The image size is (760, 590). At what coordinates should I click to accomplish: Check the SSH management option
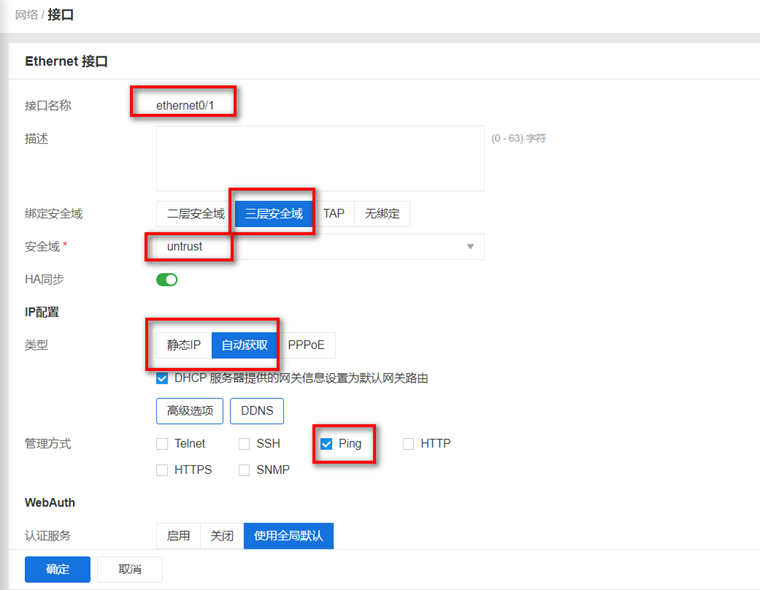tap(245, 443)
